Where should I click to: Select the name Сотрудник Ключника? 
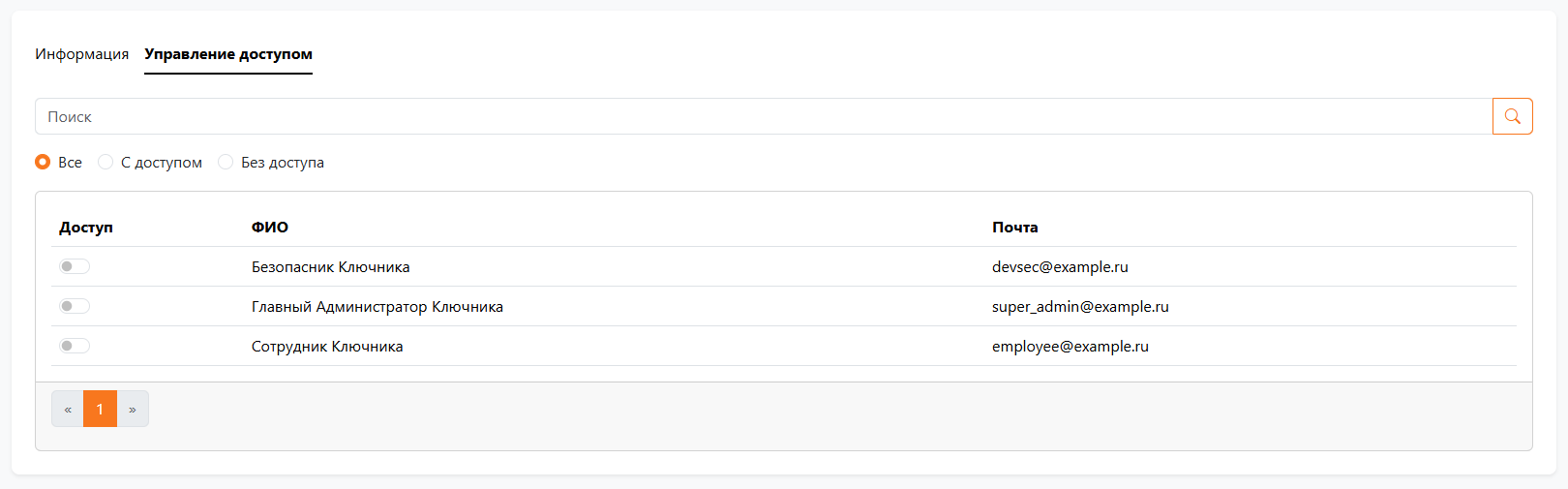click(x=327, y=346)
